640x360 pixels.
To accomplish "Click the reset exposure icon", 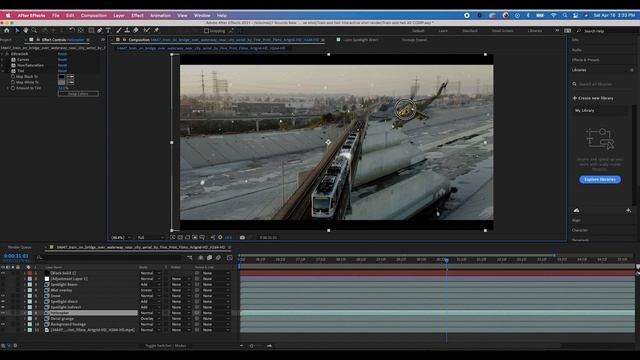I will coord(220,237).
